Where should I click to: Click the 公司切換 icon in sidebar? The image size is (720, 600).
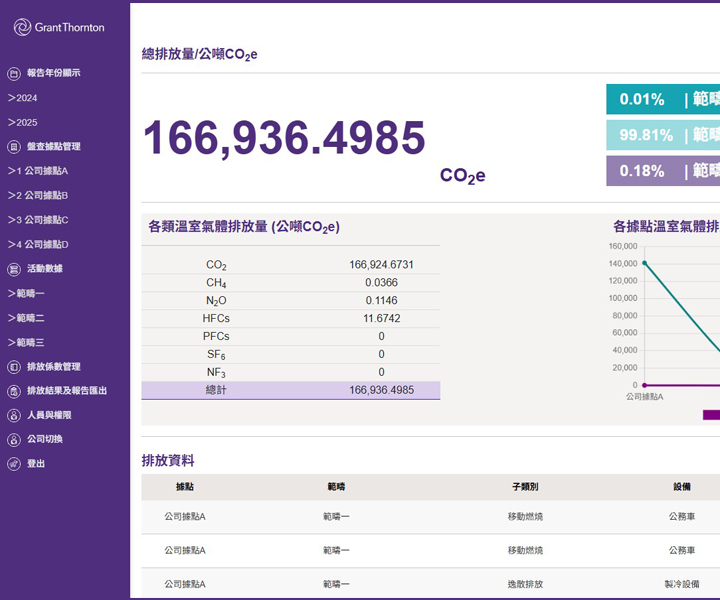point(14,439)
